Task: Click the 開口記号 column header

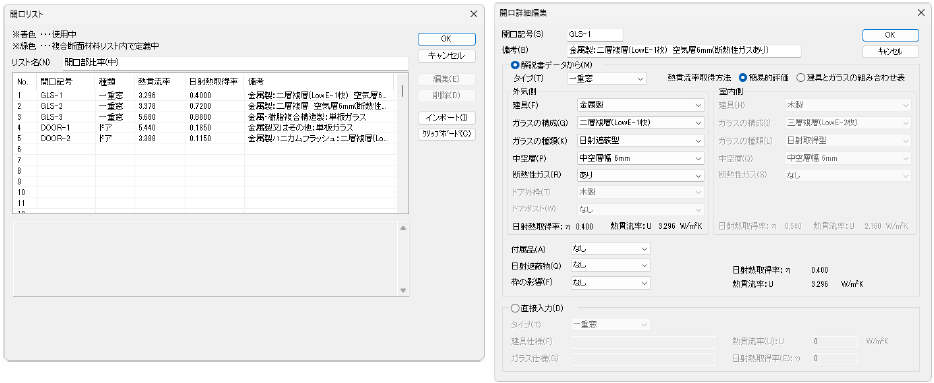Action: 66,82
